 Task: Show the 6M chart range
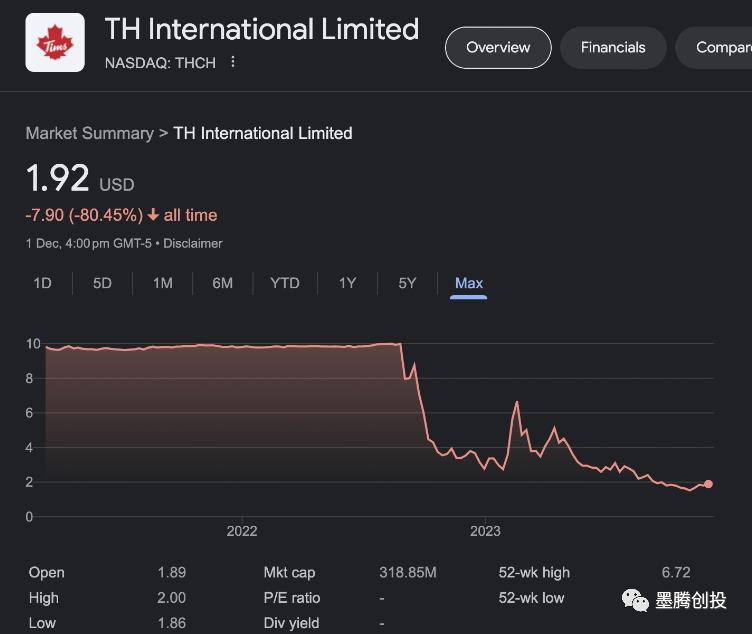pos(222,283)
